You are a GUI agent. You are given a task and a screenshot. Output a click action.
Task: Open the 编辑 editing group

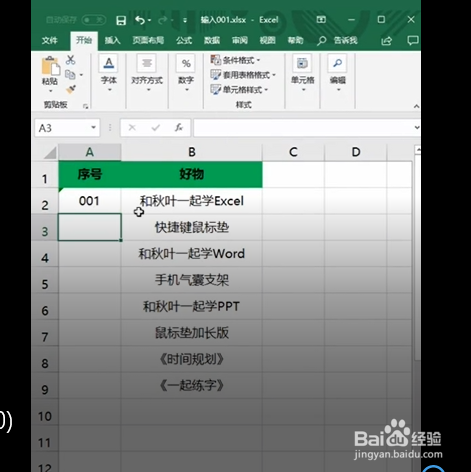(x=338, y=73)
